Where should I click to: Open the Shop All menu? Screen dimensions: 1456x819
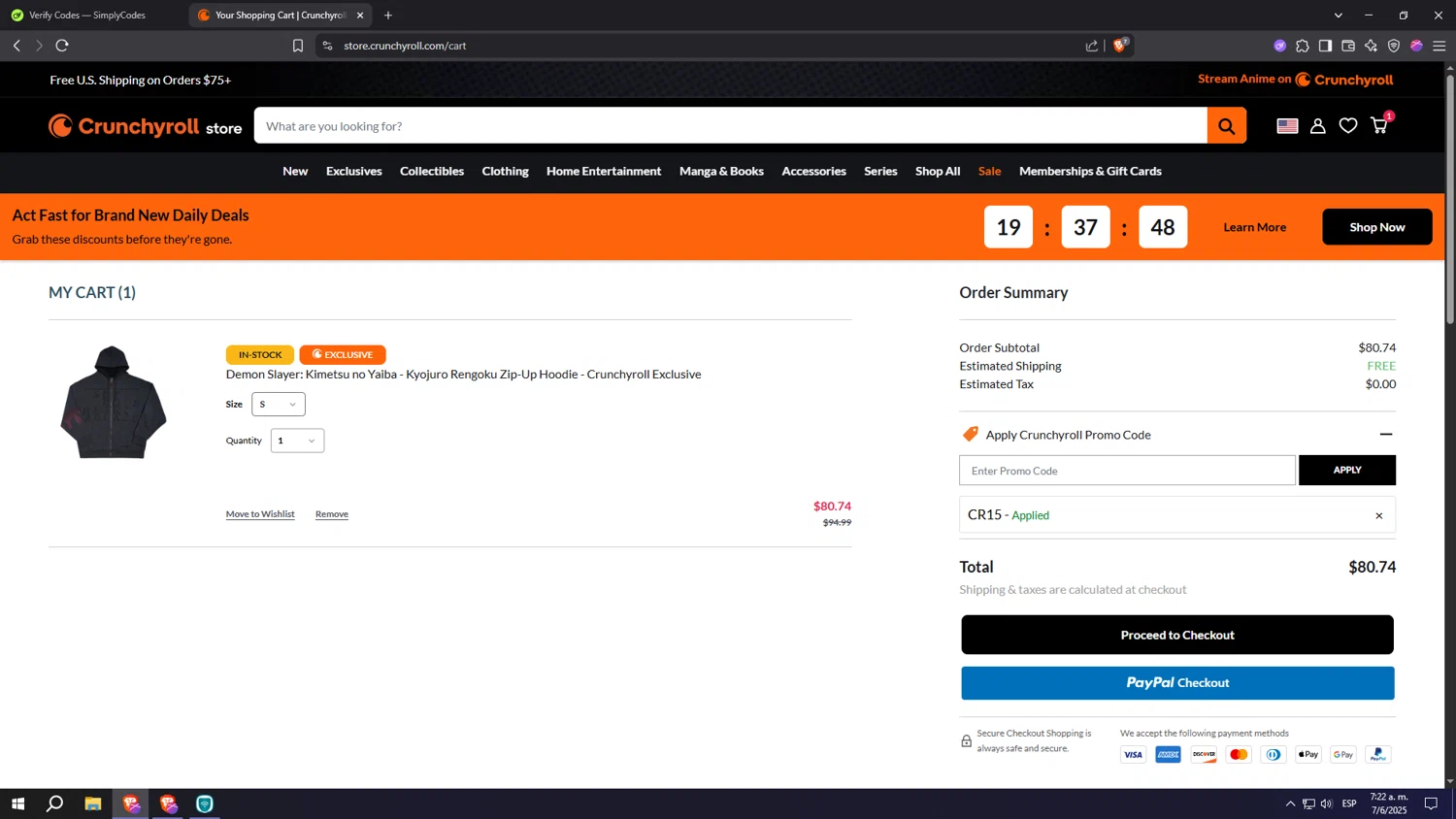[x=938, y=171]
